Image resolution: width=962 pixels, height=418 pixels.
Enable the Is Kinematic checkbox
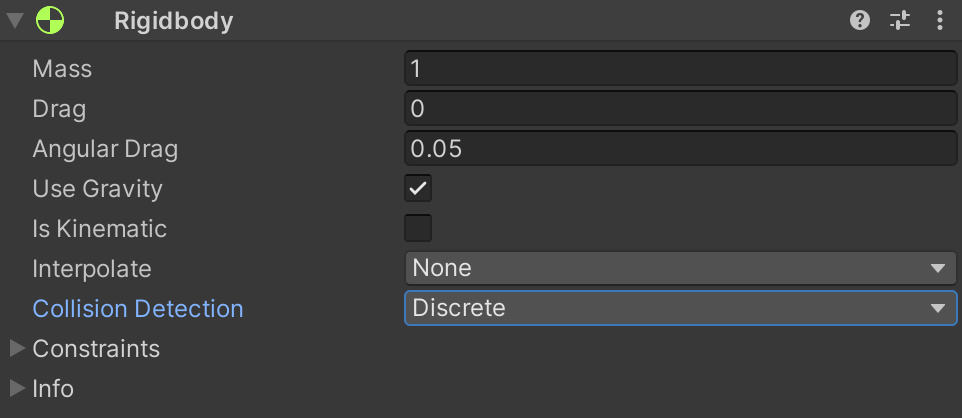pyautogui.click(x=418, y=228)
